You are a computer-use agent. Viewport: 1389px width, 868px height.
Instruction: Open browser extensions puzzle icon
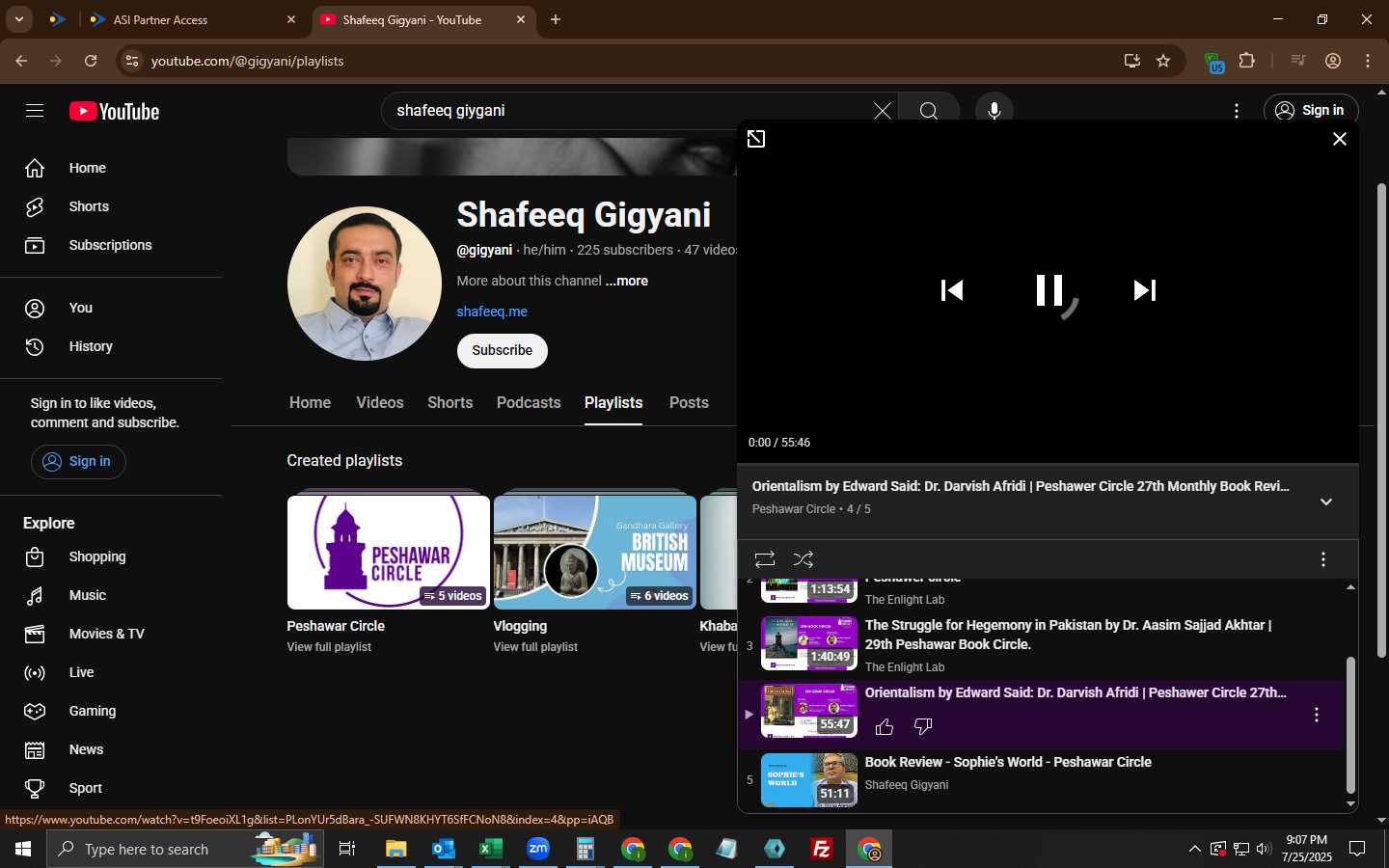1246,61
